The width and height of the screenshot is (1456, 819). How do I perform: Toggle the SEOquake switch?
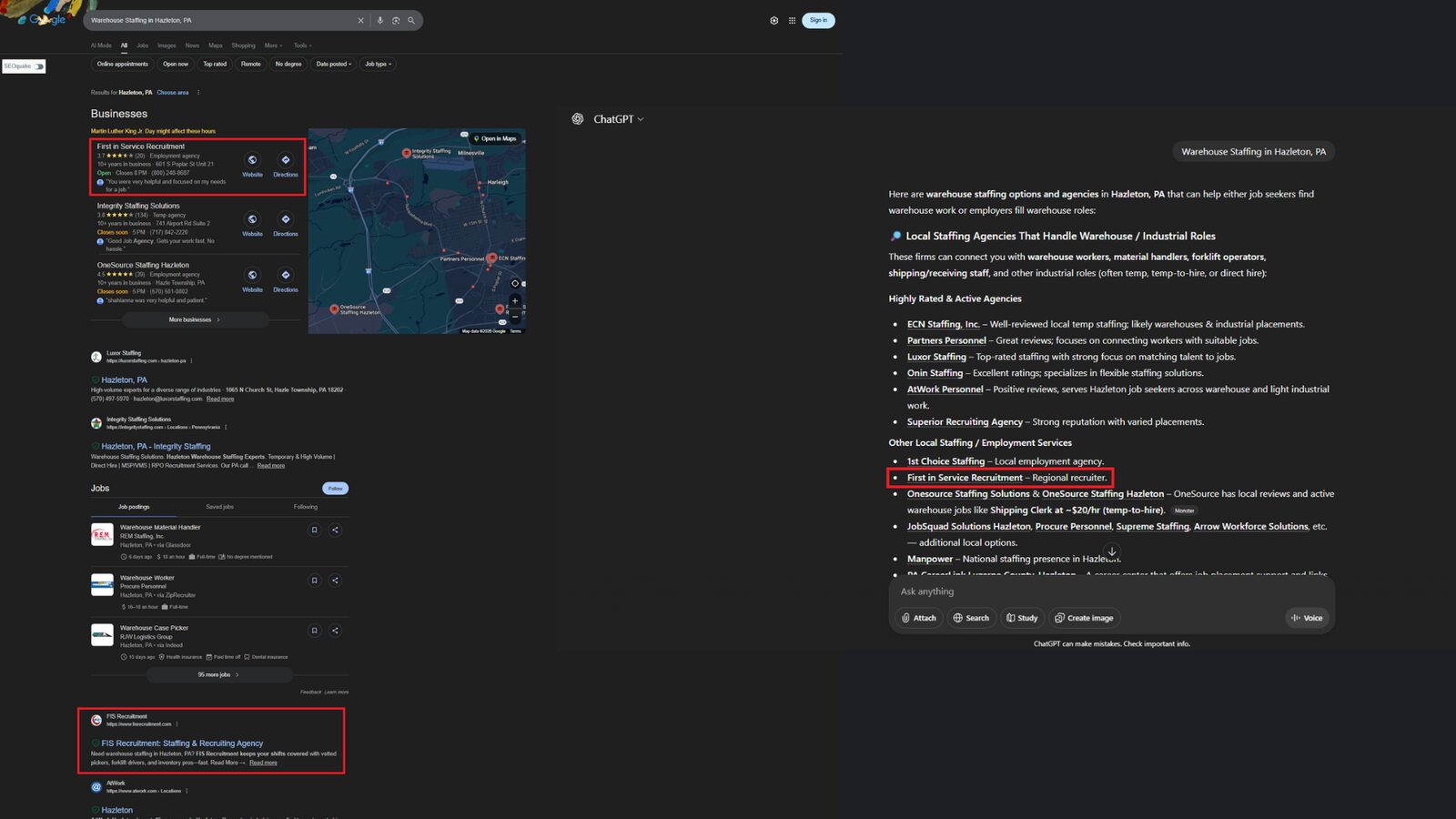pyautogui.click(x=39, y=66)
